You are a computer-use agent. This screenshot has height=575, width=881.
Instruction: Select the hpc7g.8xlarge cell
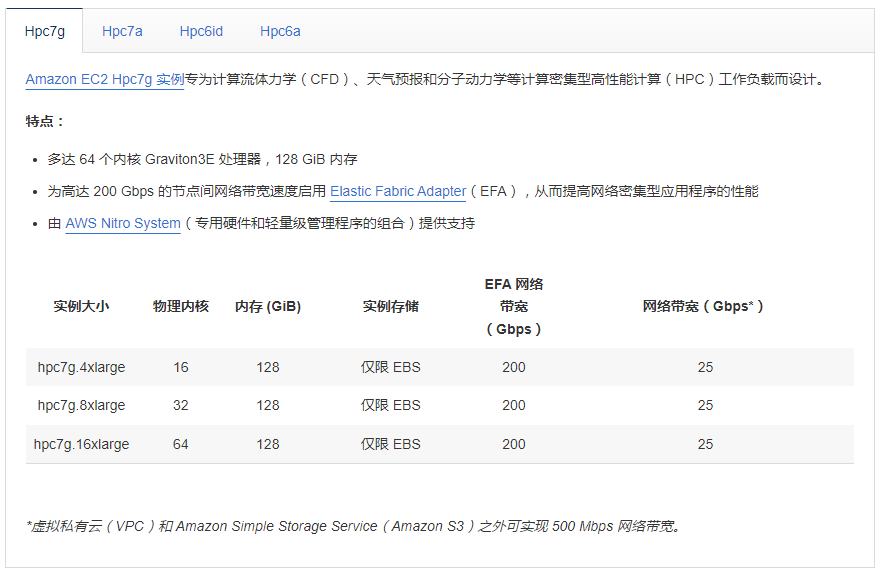point(81,405)
